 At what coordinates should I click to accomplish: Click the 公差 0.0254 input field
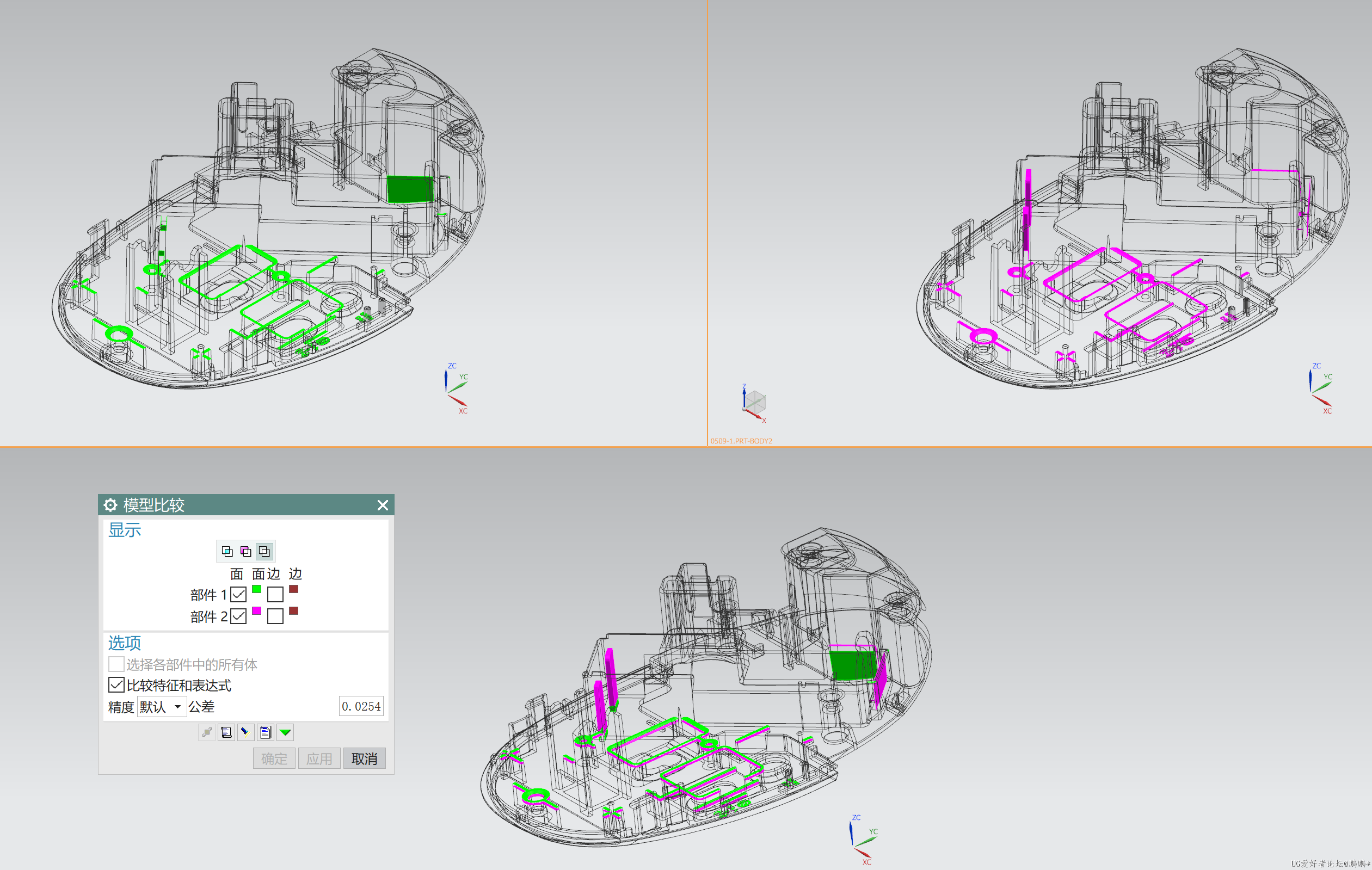point(361,706)
